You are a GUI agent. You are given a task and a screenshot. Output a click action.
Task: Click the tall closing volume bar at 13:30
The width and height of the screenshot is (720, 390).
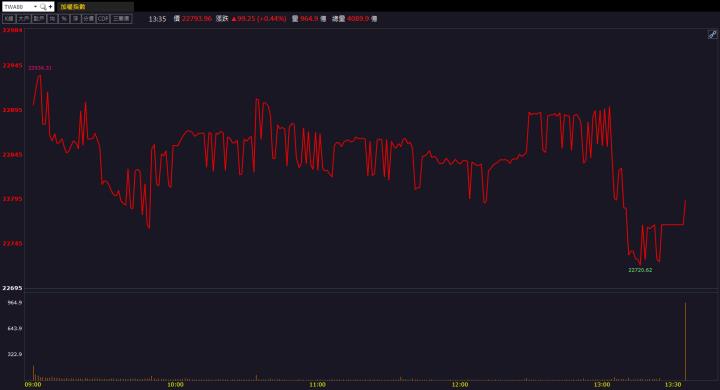coord(686,341)
